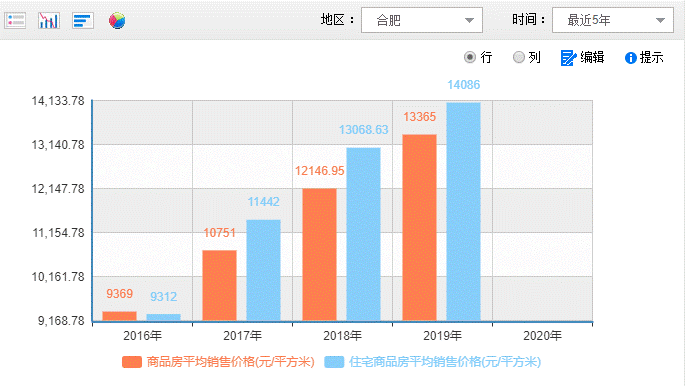Click the y-axis value 14,133.78
The image size is (687, 386).
click(x=58, y=101)
